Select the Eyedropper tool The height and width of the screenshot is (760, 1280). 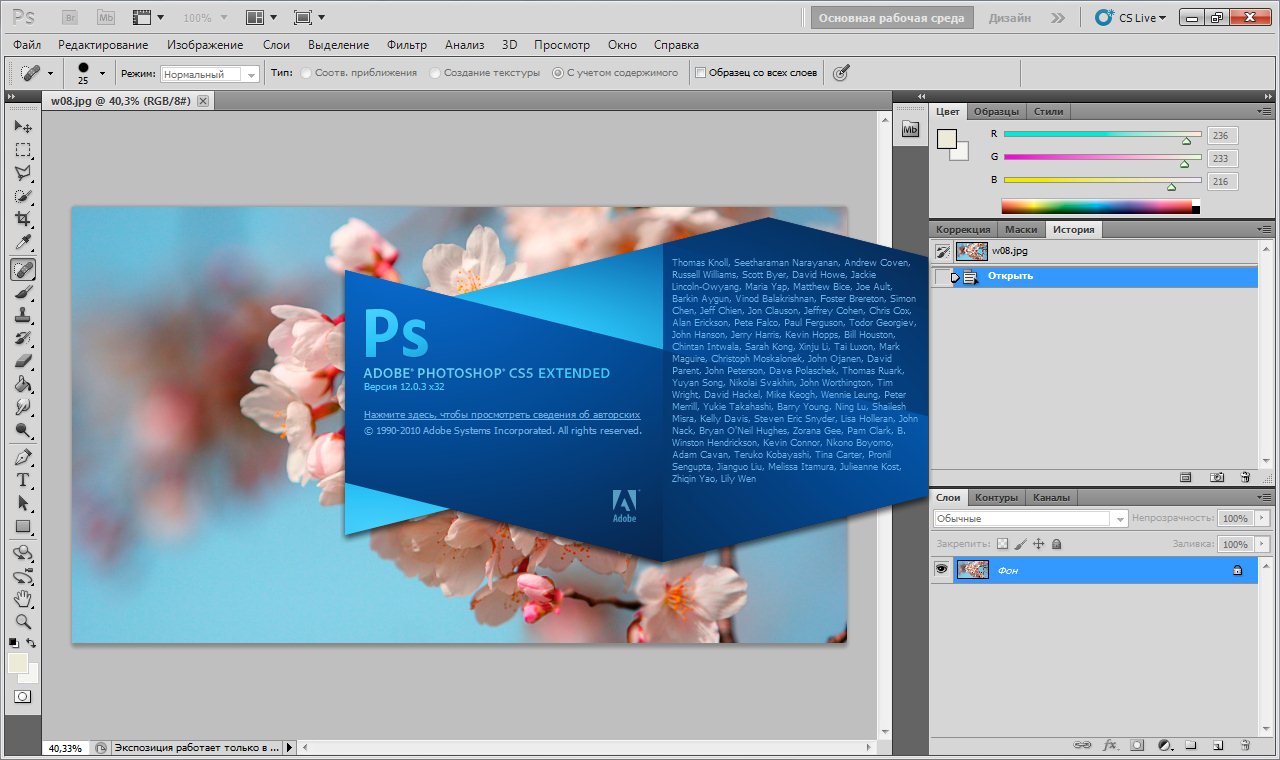point(23,244)
